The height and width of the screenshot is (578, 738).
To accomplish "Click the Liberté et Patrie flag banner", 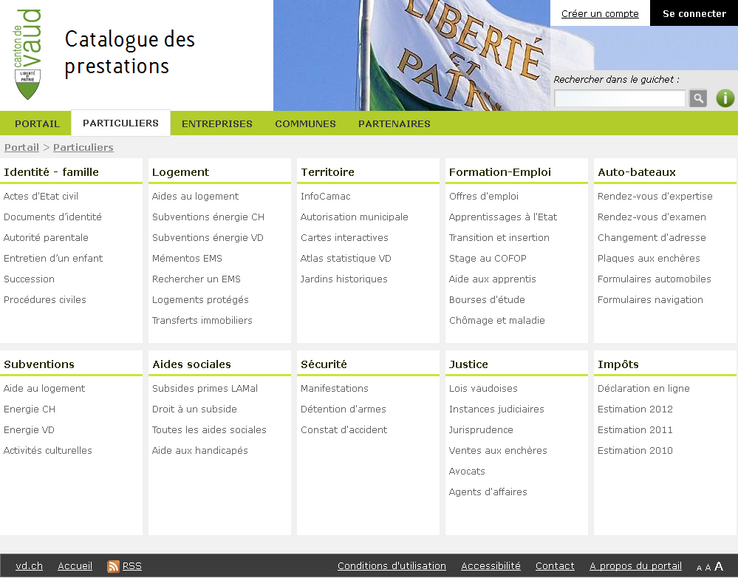I will click(410, 55).
